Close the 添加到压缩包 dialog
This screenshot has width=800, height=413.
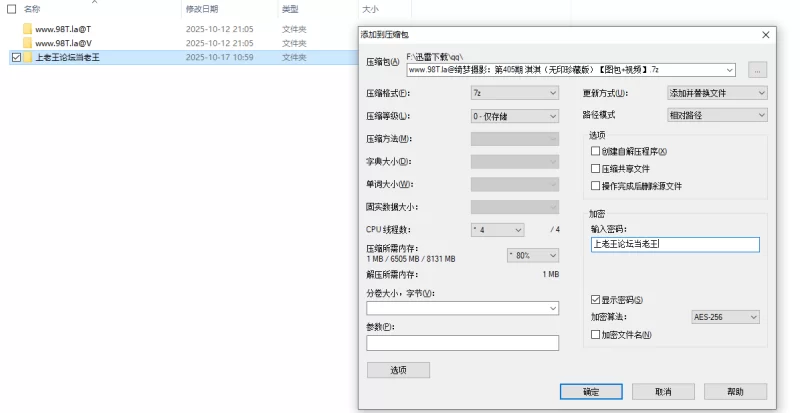pyautogui.click(x=766, y=34)
